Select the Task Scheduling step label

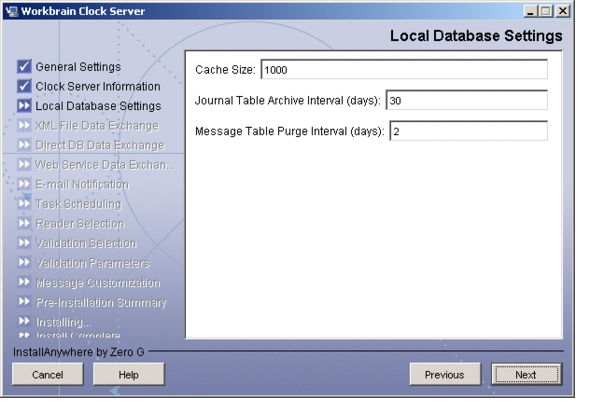(78, 204)
